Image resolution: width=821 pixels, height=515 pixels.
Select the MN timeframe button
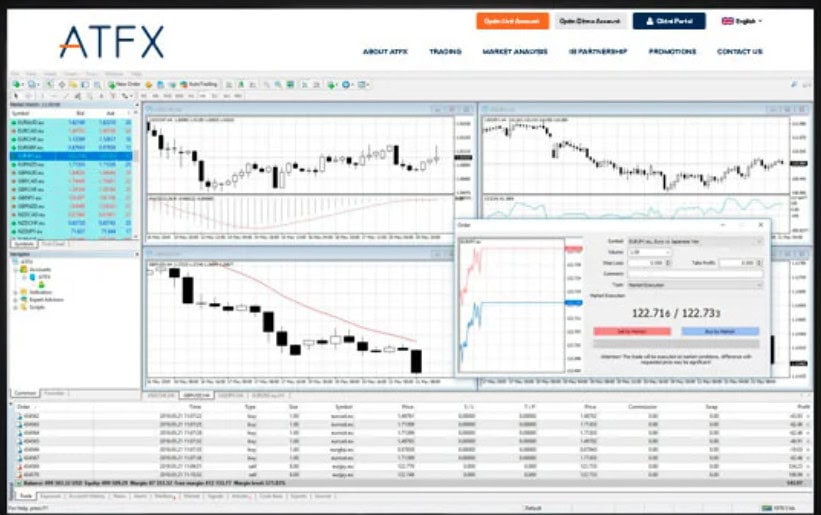238,96
